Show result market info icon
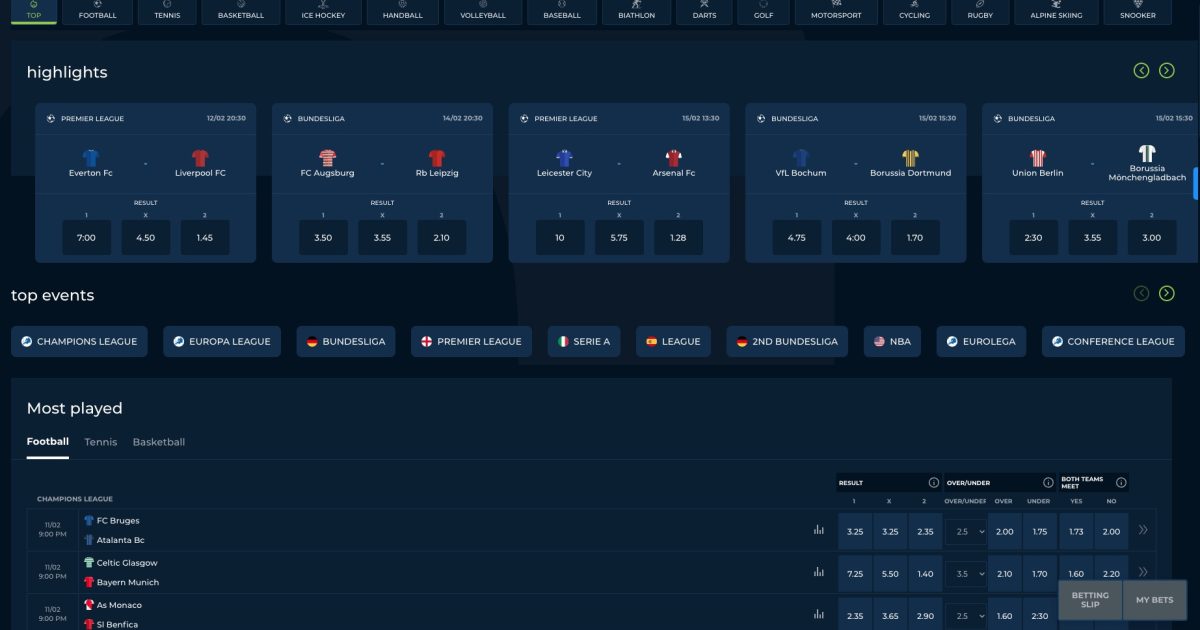The height and width of the screenshot is (630, 1200). pyautogui.click(x=933, y=482)
